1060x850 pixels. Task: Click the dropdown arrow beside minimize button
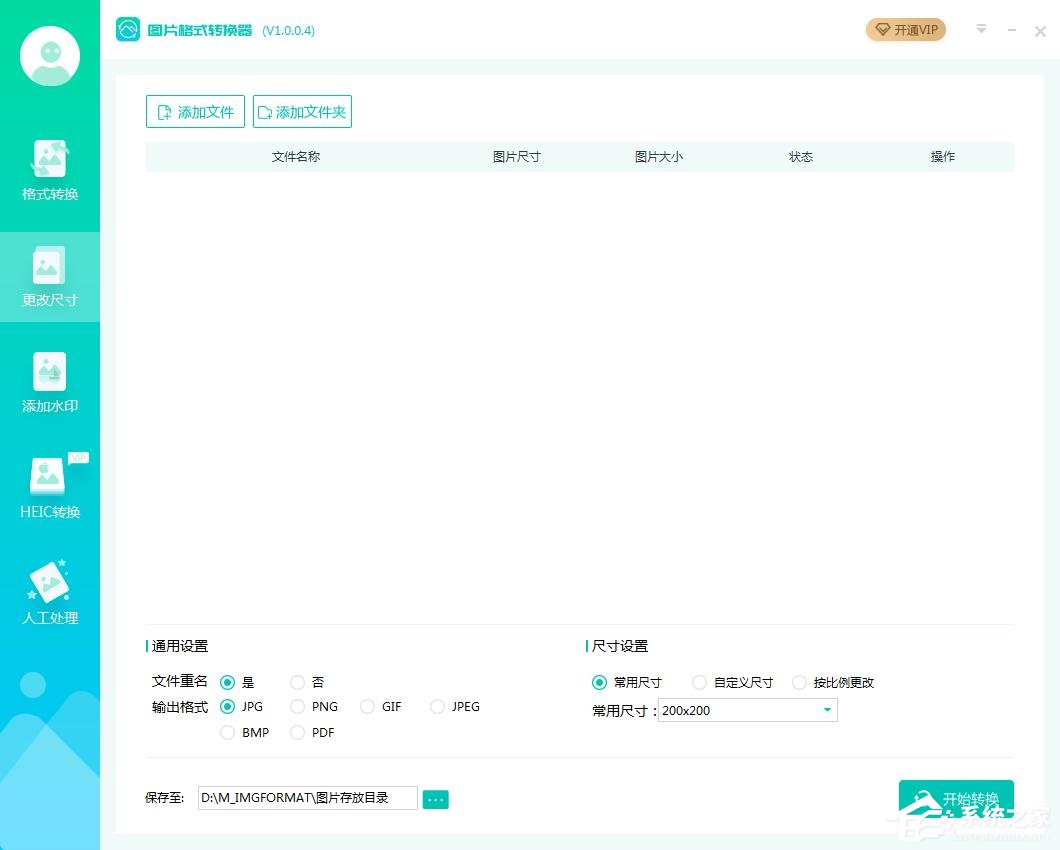point(981,30)
